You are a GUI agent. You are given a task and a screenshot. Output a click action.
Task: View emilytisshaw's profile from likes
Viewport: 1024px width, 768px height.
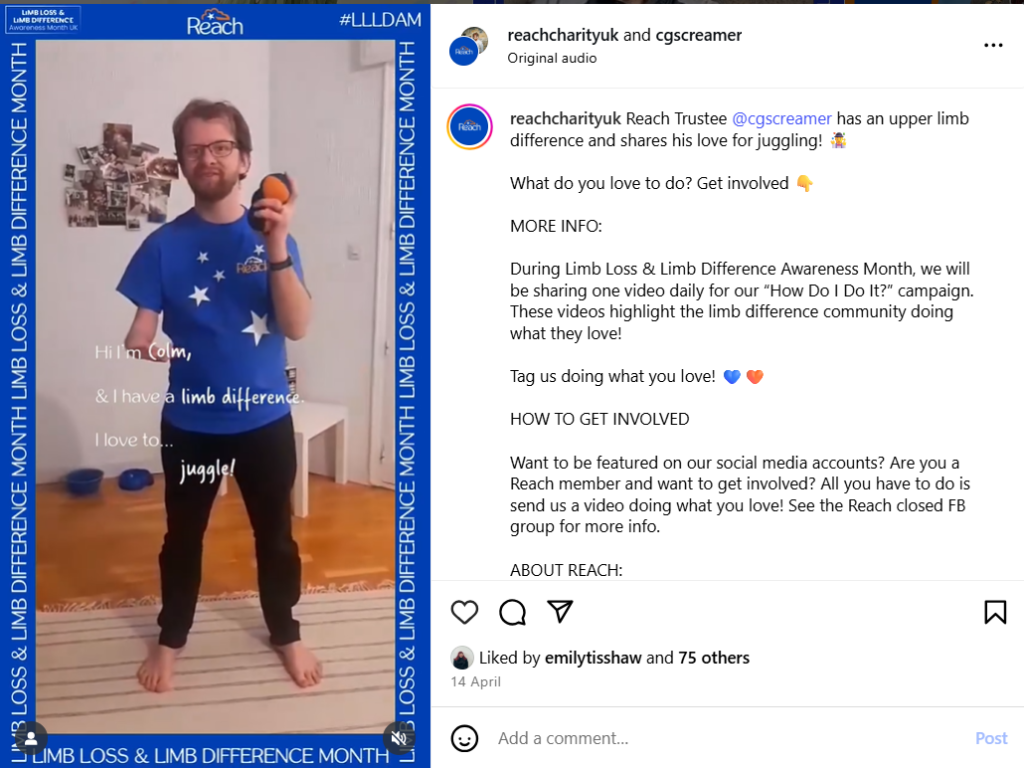pyautogui.click(x=593, y=658)
